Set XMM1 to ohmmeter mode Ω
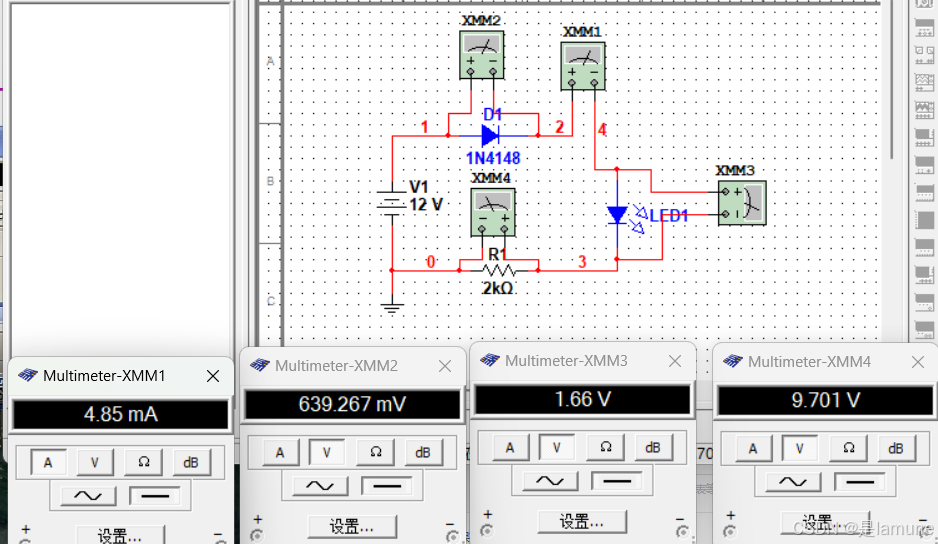Screen dimensions: 938x544 (x=144, y=463)
